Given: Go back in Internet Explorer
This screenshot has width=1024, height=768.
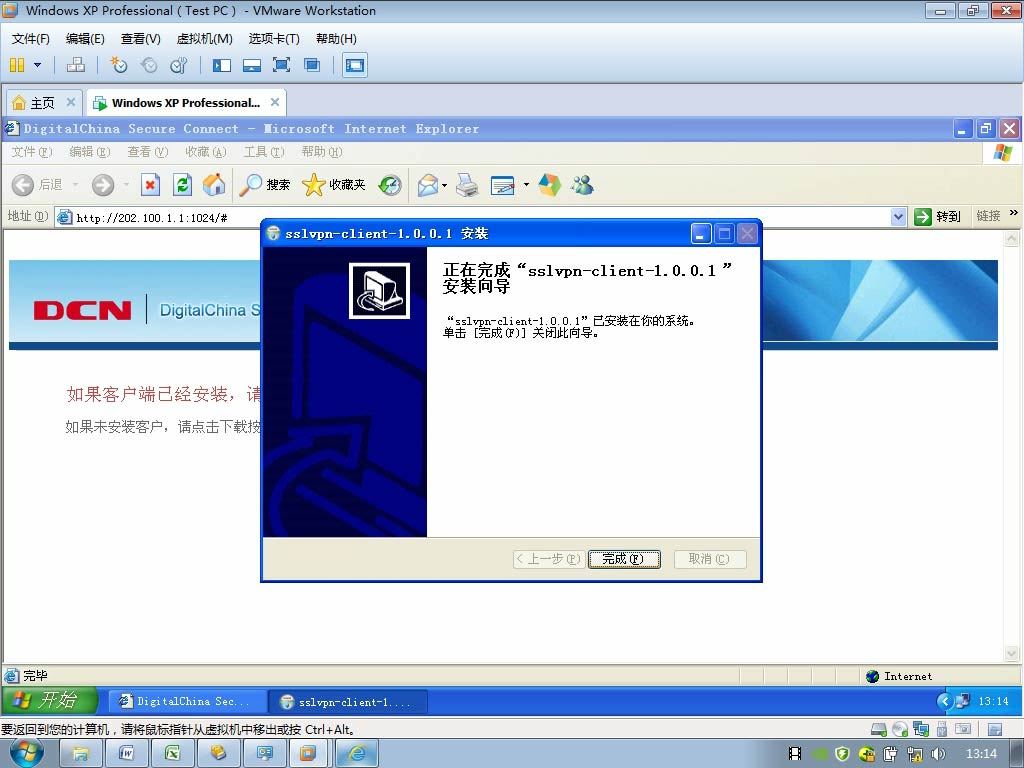Looking at the screenshot, I should 37,185.
